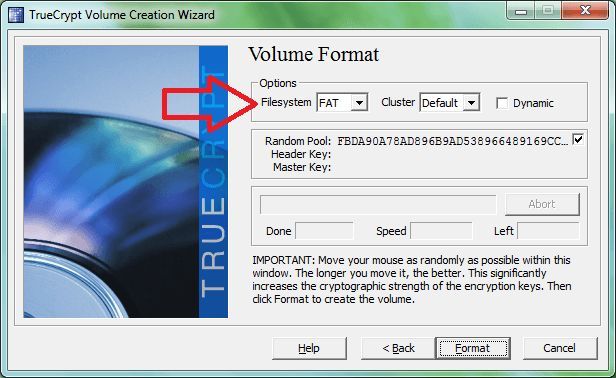This screenshot has height=378, width=616.
Task: Click the Speed value field
Action: pos(441,231)
